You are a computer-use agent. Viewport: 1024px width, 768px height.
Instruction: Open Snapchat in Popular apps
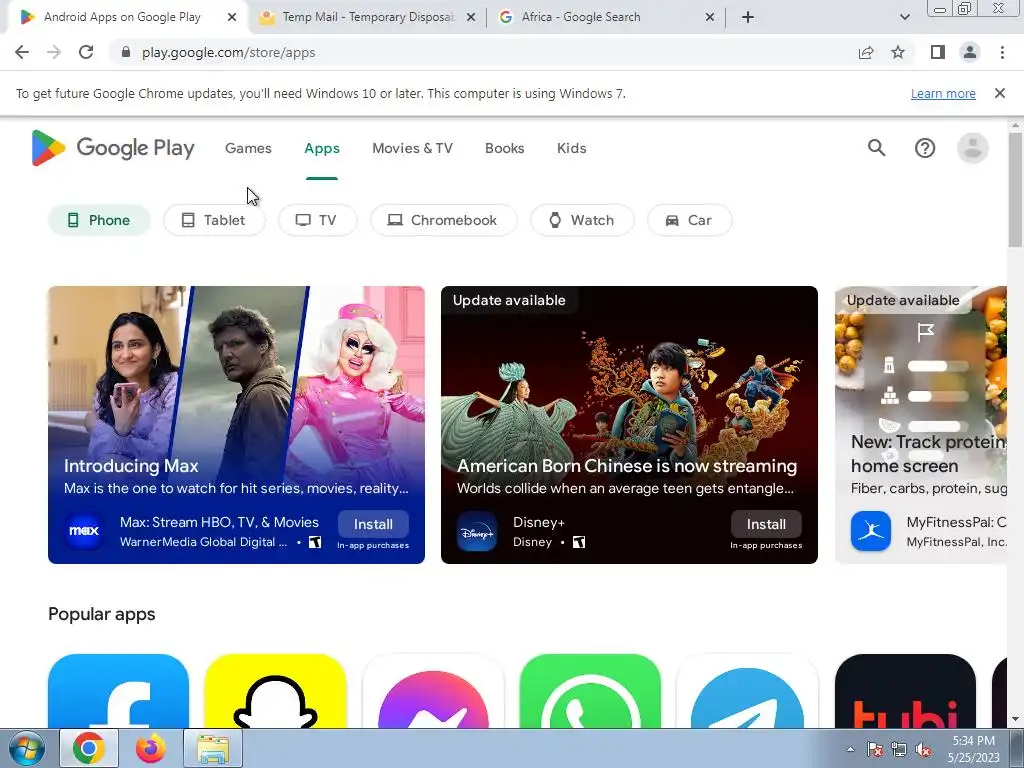(x=275, y=691)
